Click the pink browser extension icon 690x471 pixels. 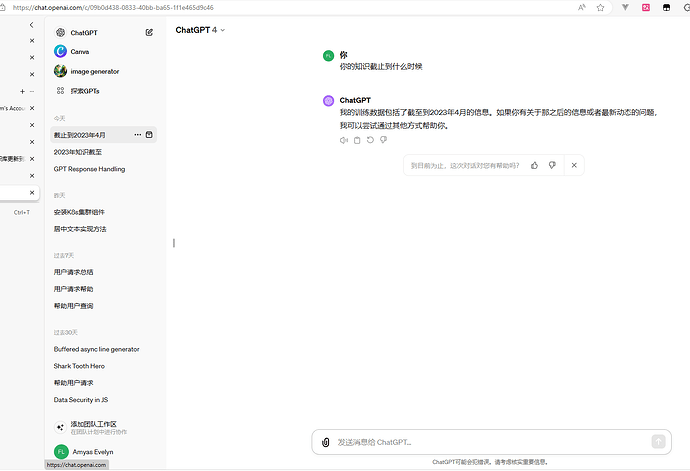tap(646, 7)
